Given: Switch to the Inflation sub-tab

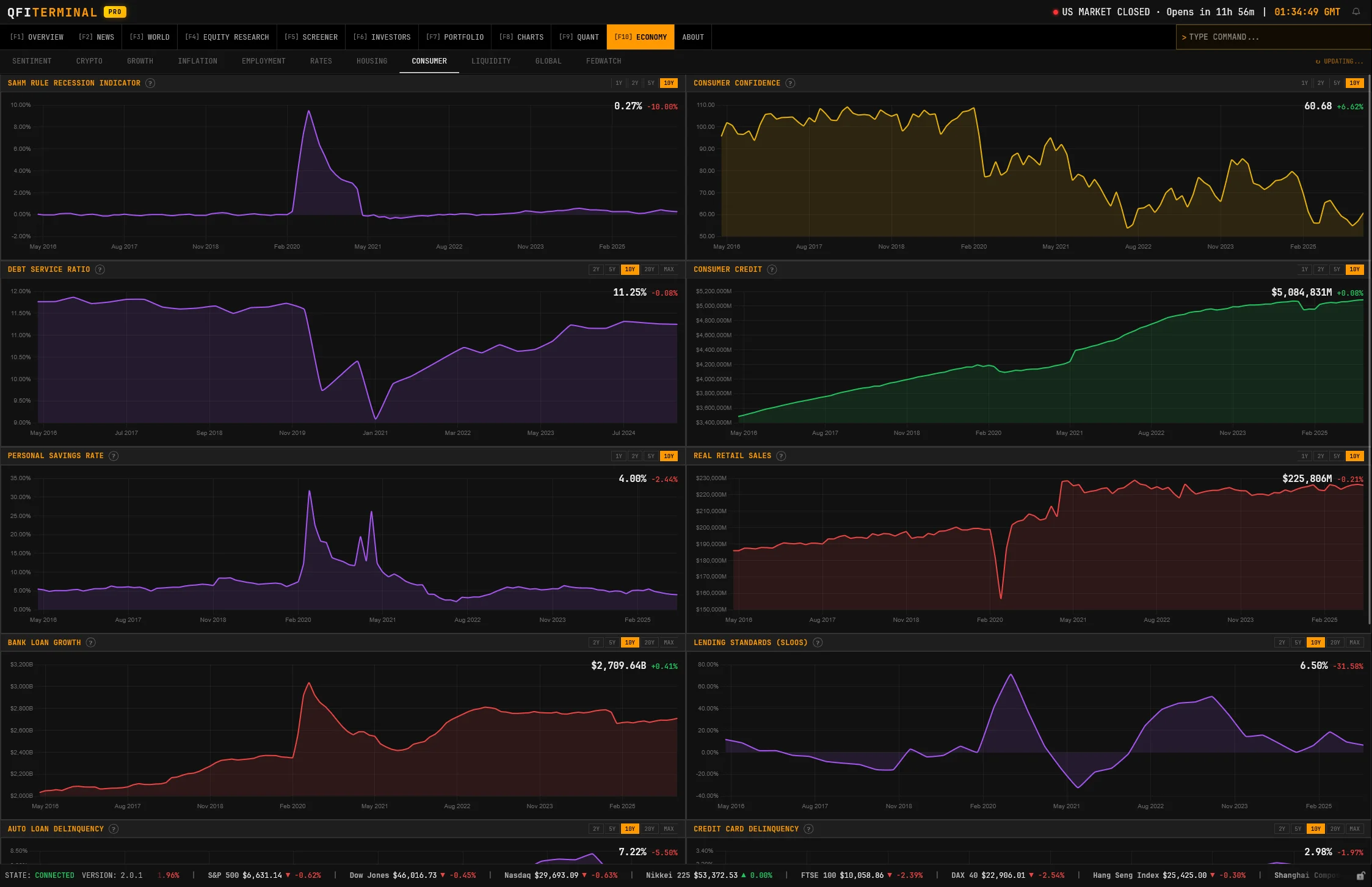Looking at the screenshot, I should click(x=197, y=61).
